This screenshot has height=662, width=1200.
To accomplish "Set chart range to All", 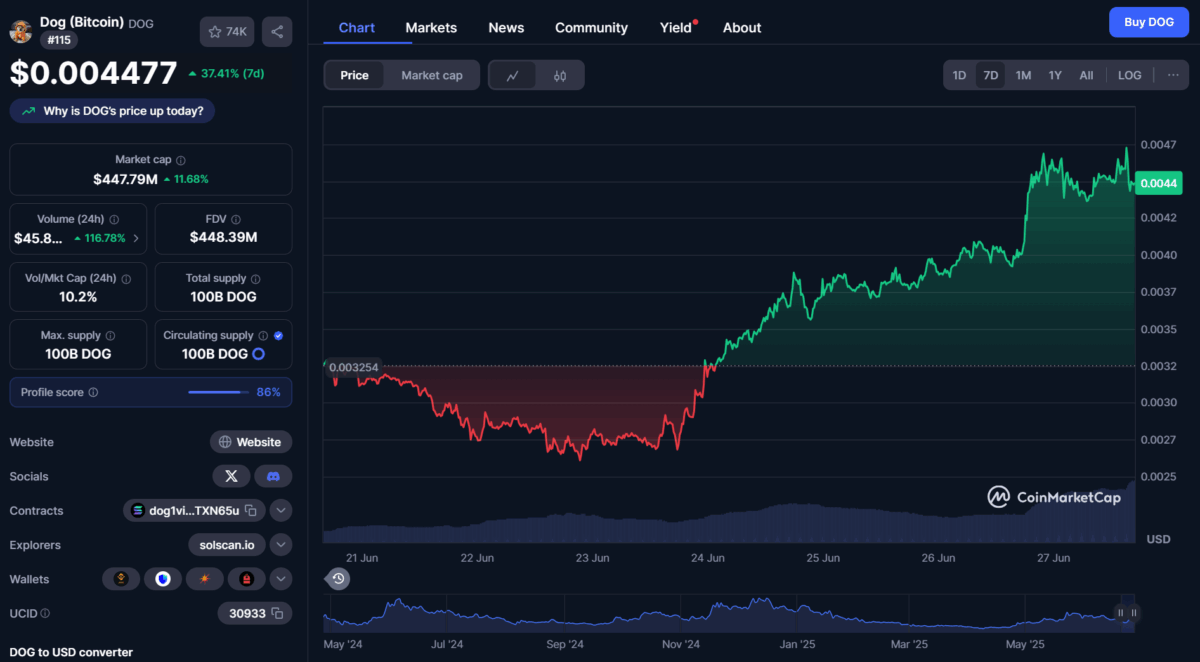I will [1086, 75].
